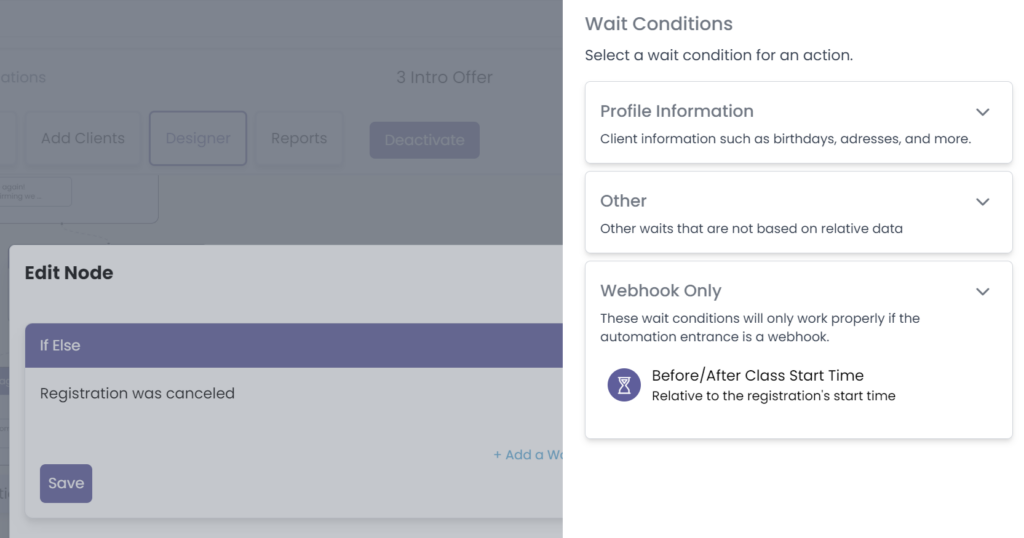Switch to the Add Clients tab
Viewport: 1024px width, 538px height.
83,138
